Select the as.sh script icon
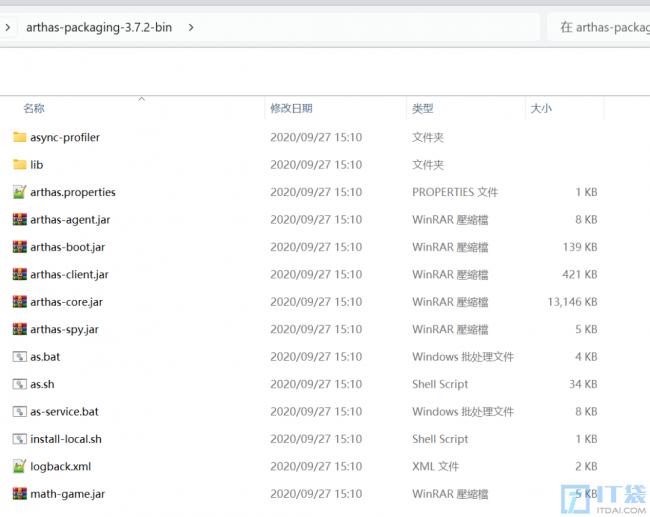Screen dimensions: 650x517 [19, 384]
